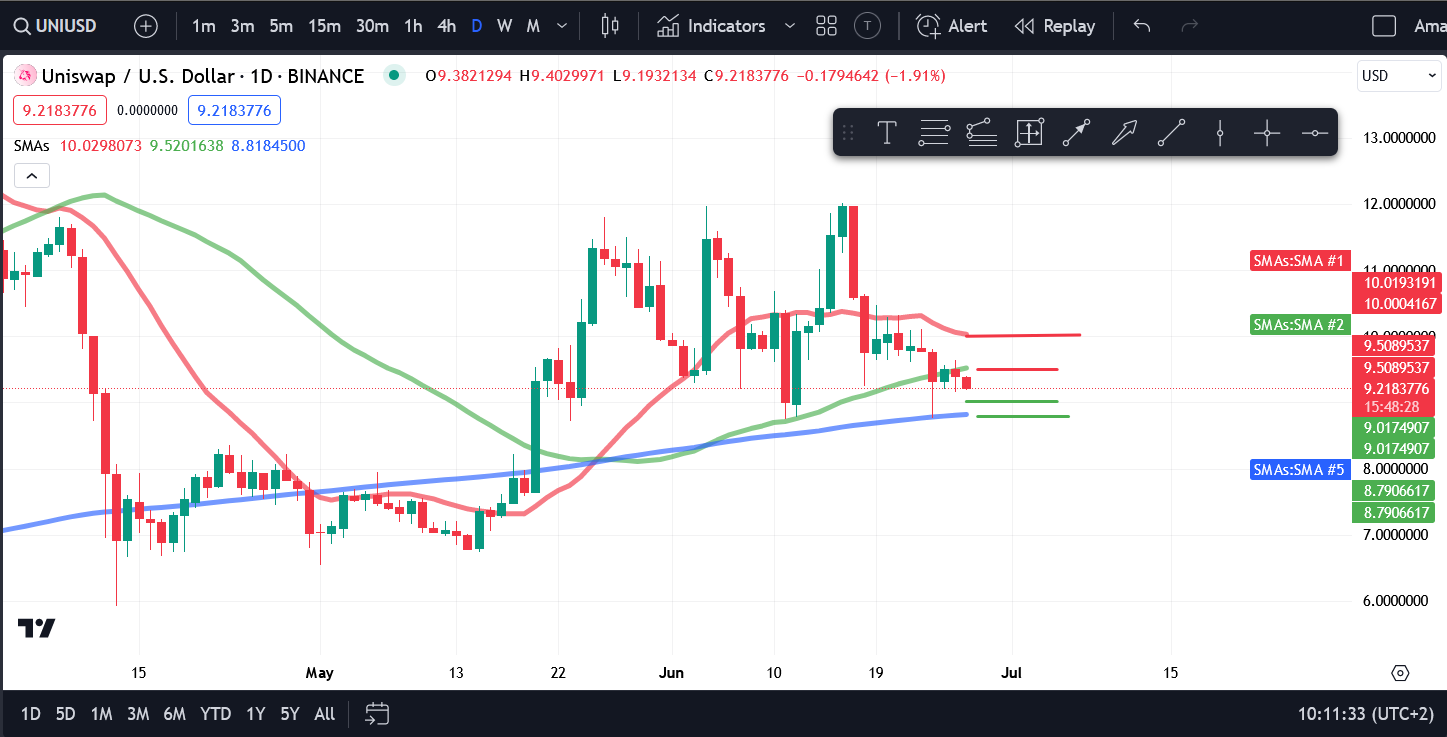Click the blue buy price 9.2183776 box
Viewport: 1447px width, 737px height.
[235, 110]
